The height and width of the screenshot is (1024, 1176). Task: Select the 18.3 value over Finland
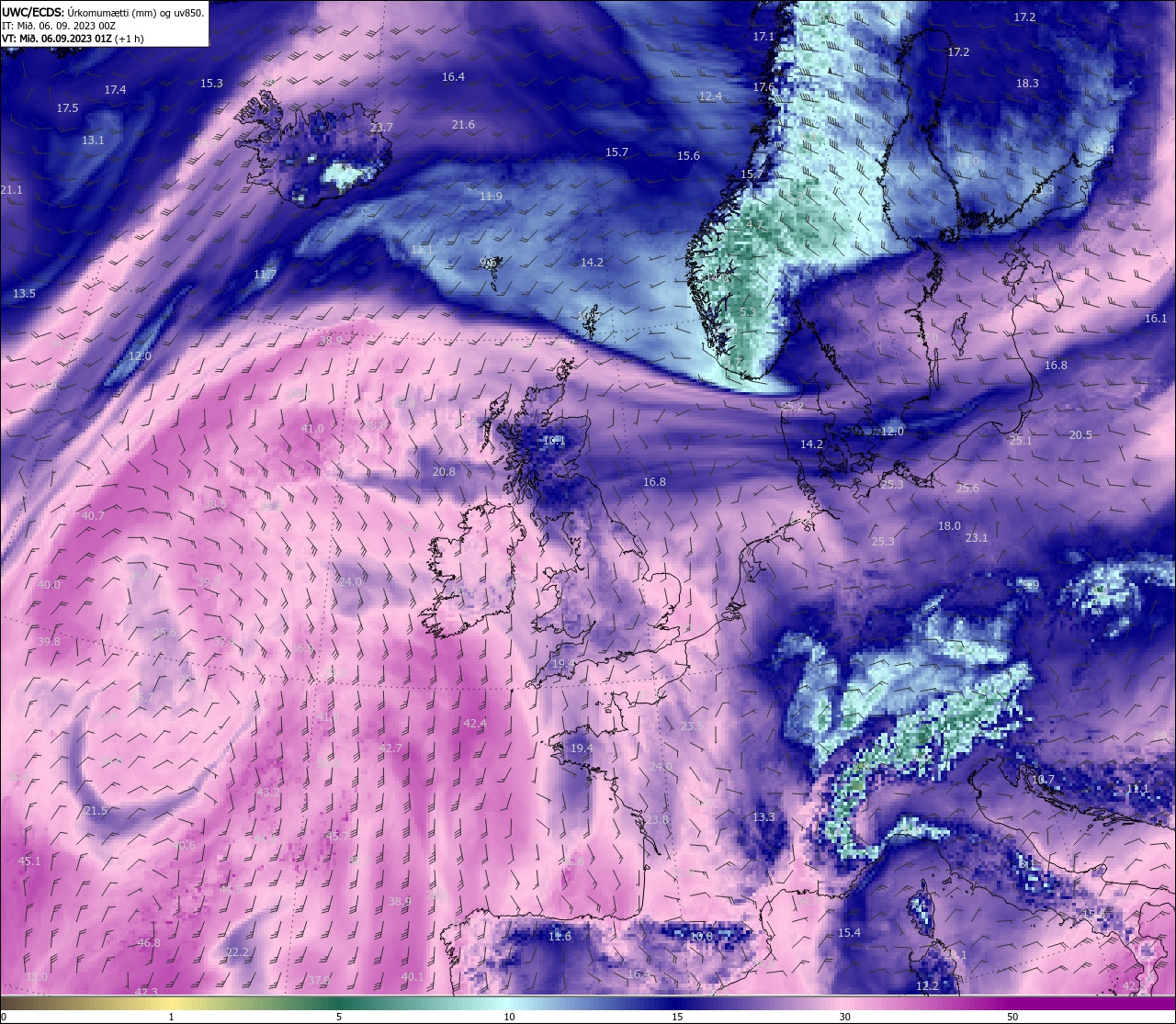point(1027,84)
